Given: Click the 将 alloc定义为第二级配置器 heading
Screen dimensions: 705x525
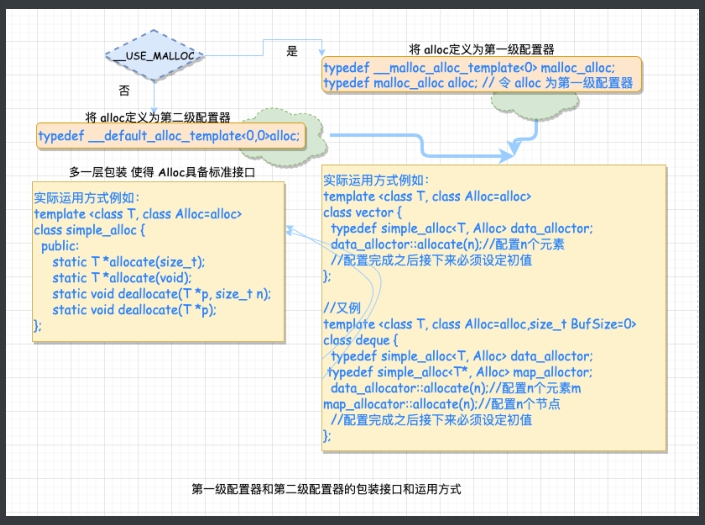Looking at the screenshot, I should 158,117.
